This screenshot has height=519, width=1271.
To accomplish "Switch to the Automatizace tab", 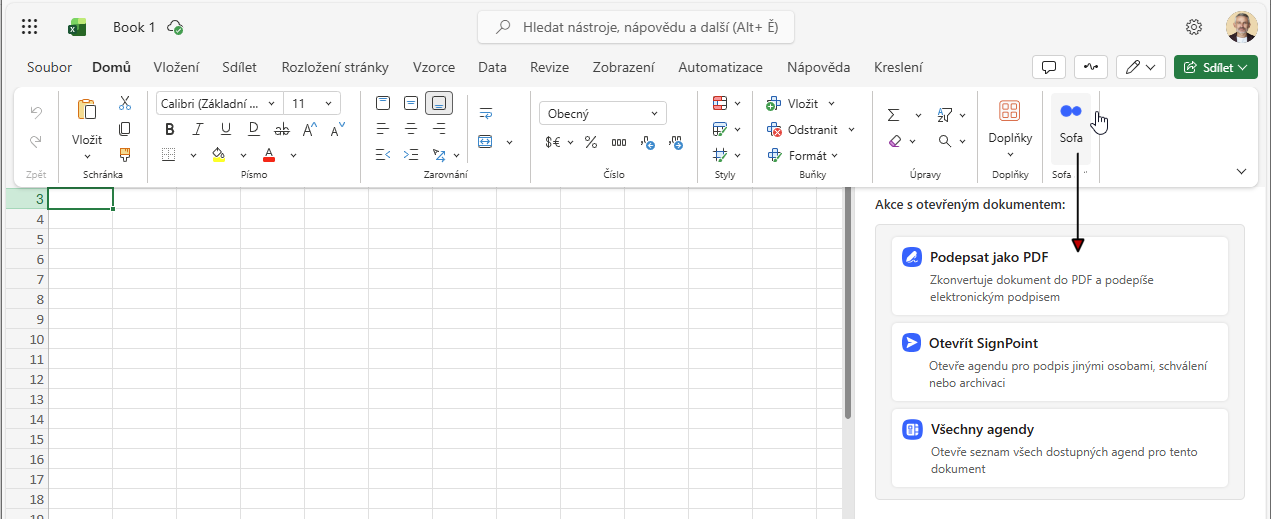I will coord(720,68).
